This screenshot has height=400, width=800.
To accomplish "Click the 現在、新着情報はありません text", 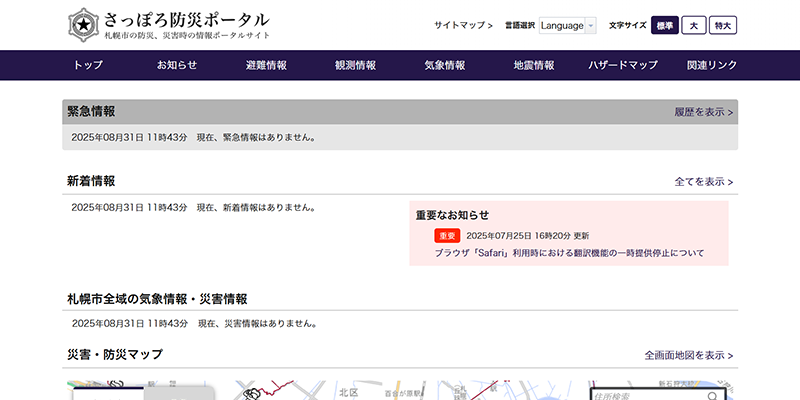I will [256, 207].
